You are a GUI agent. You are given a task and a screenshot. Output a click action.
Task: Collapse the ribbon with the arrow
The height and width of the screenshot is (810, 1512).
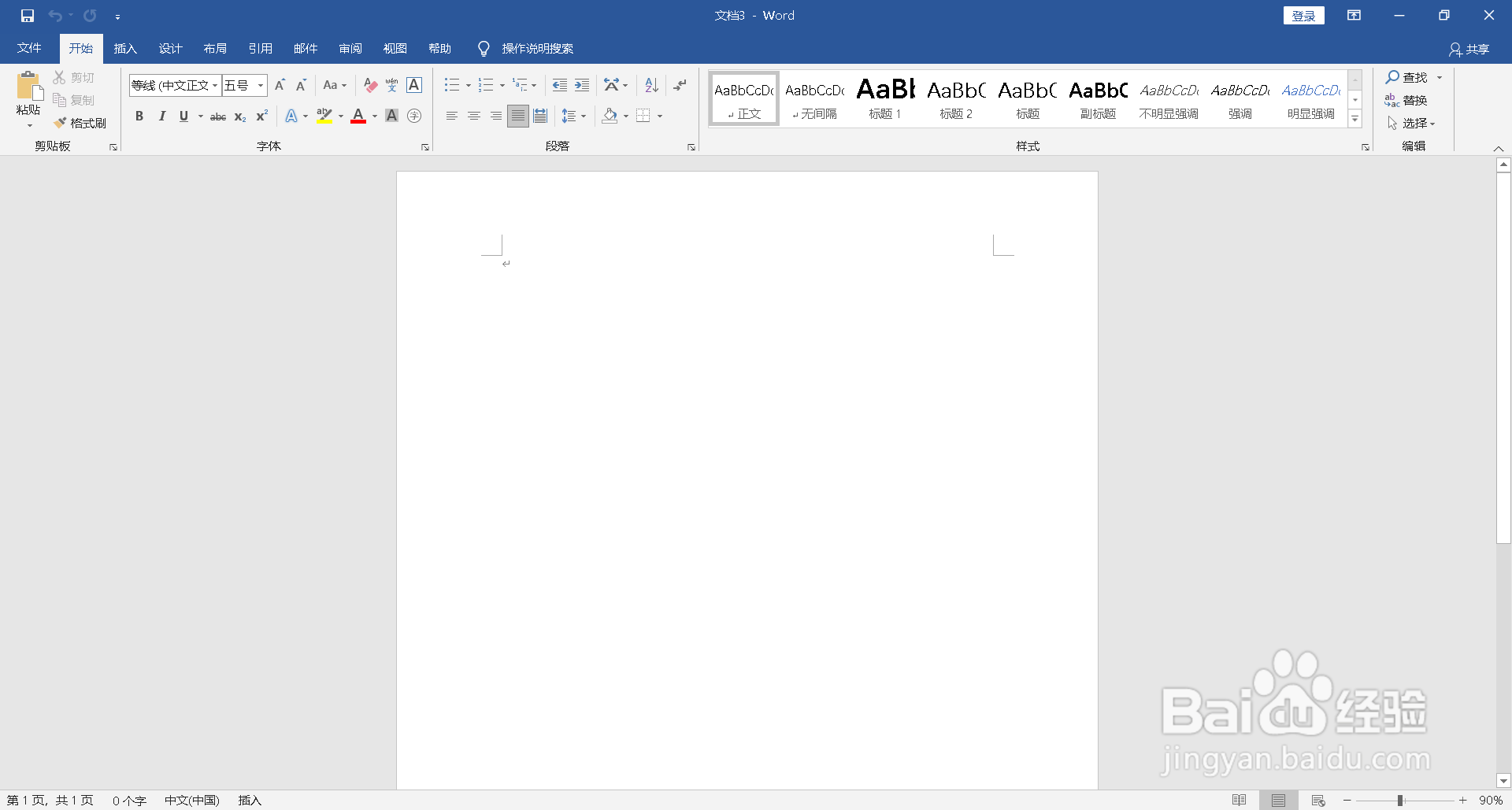pyautogui.click(x=1499, y=149)
